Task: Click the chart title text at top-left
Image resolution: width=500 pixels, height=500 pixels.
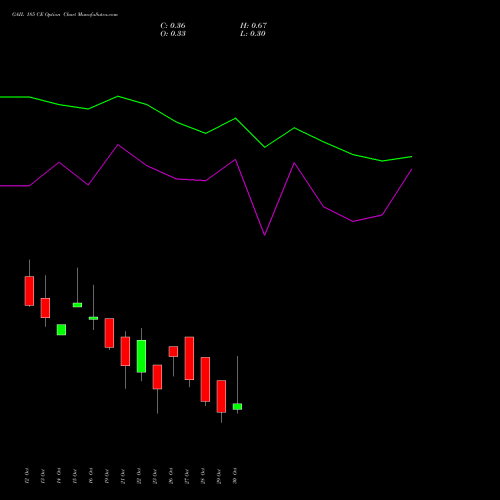Action: [x=65, y=15]
